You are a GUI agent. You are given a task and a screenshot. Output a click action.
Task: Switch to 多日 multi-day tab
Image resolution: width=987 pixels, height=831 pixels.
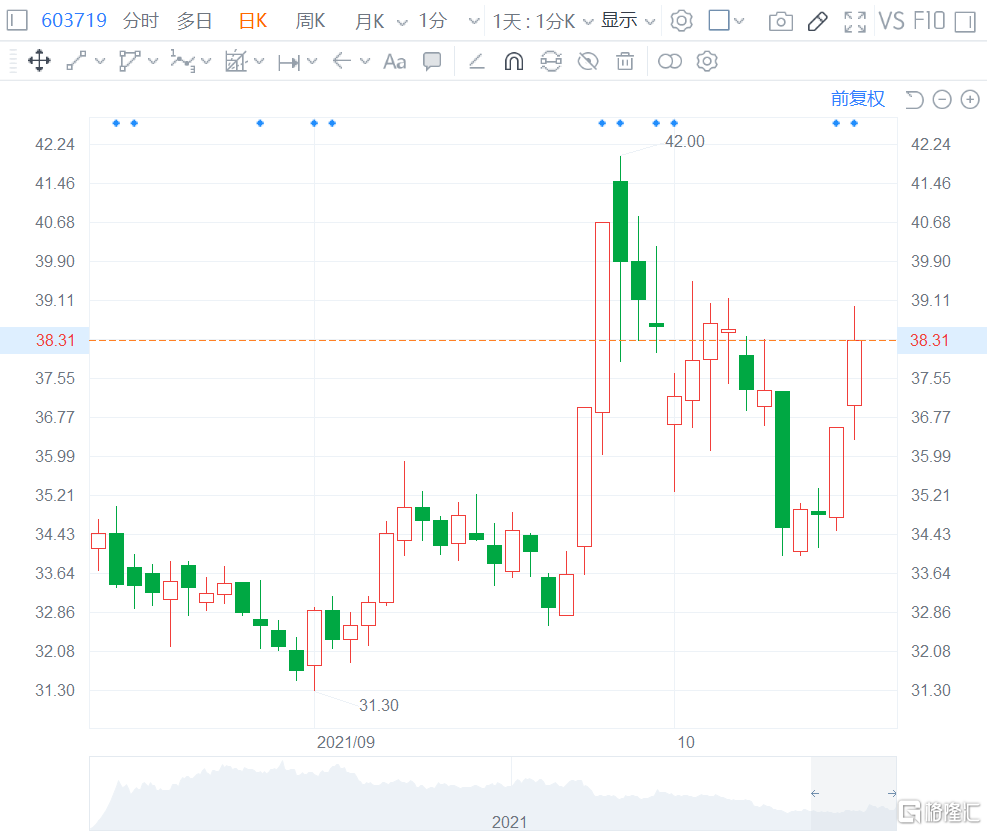[194, 21]
